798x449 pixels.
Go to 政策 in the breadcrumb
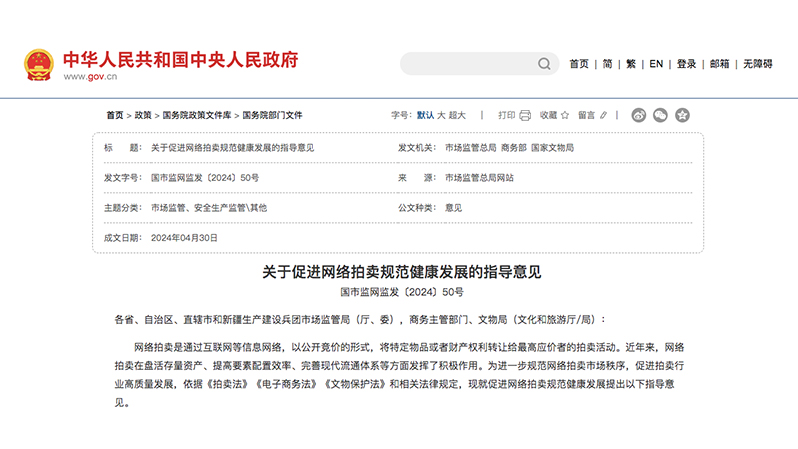pyautogui.click(x=143, y=115)
